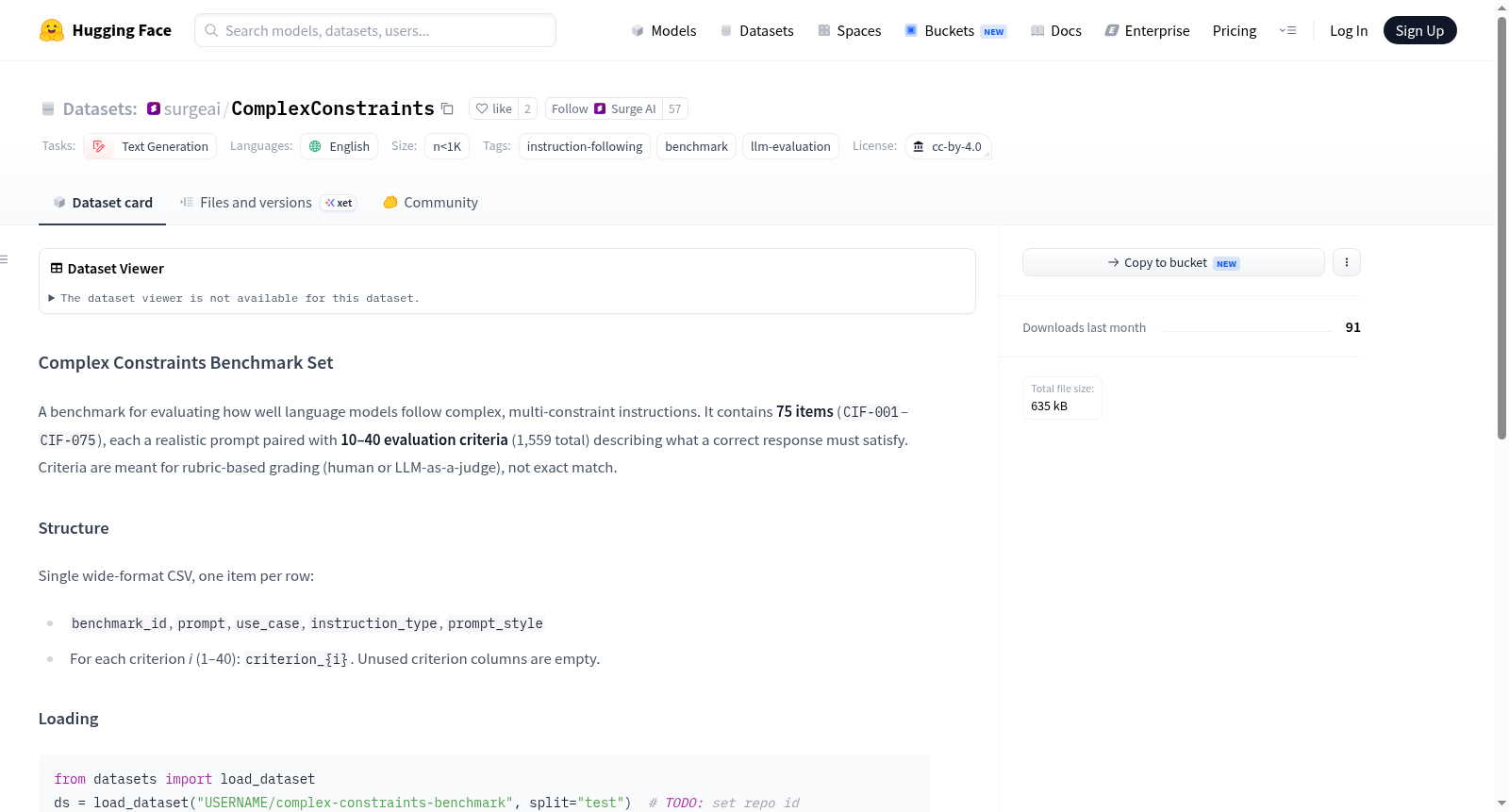Open Models in top navigation
1509x812 pixels.
(x=664, y=31)
